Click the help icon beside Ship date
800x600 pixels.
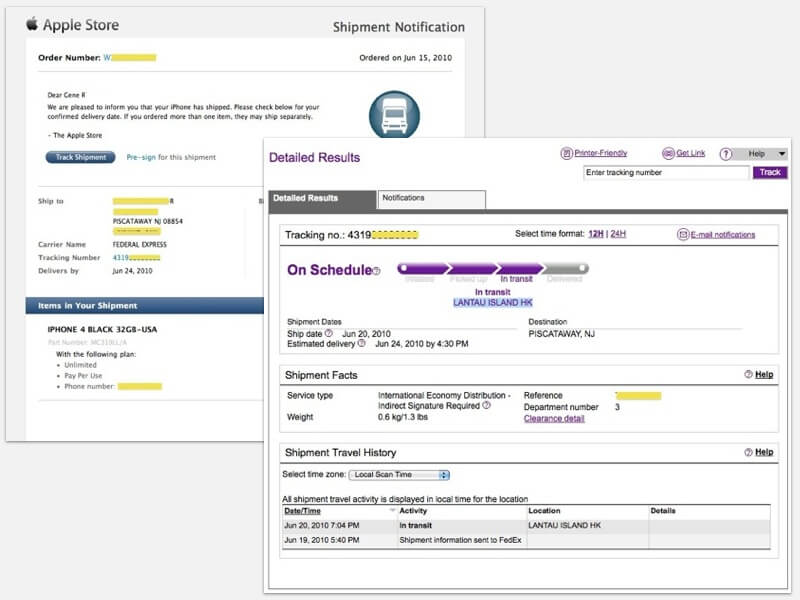tap(329, 333)
